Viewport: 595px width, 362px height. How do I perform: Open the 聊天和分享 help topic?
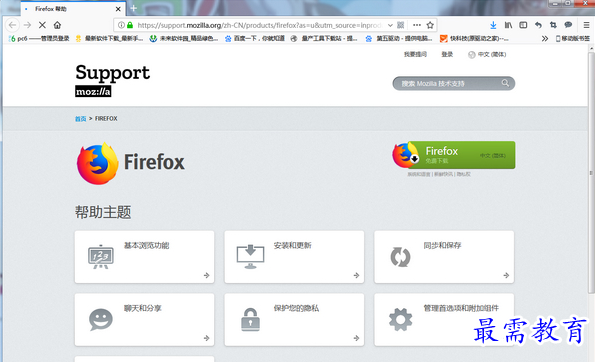point(145,320)
